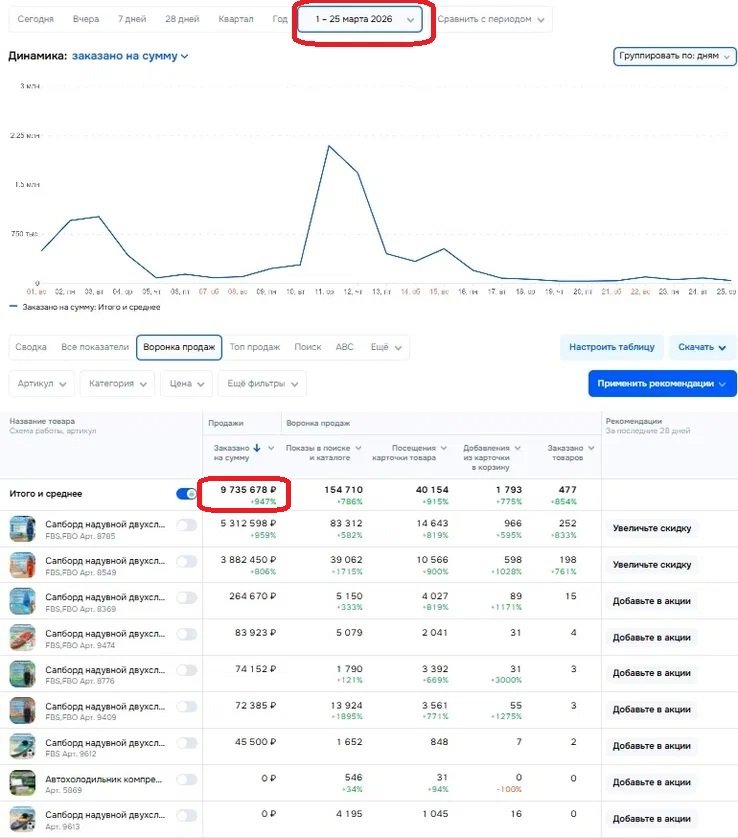Open 'Группировать по: дням' dropdown
This screenshot has height=838, width=738.
pos(674,56)
